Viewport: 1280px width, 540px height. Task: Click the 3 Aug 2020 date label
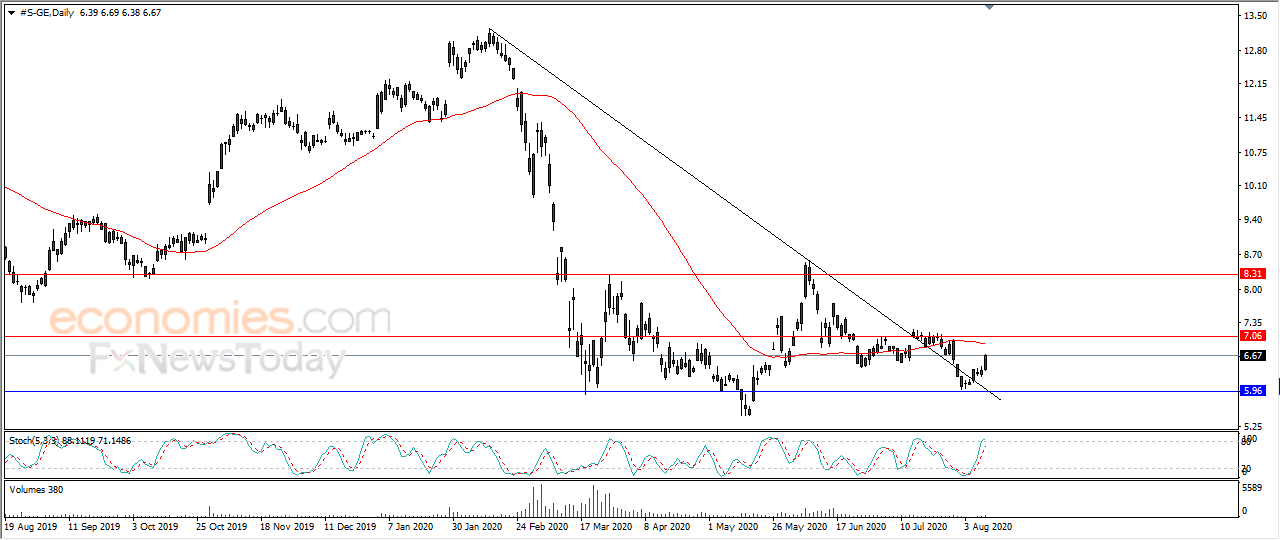pos(987,525)
